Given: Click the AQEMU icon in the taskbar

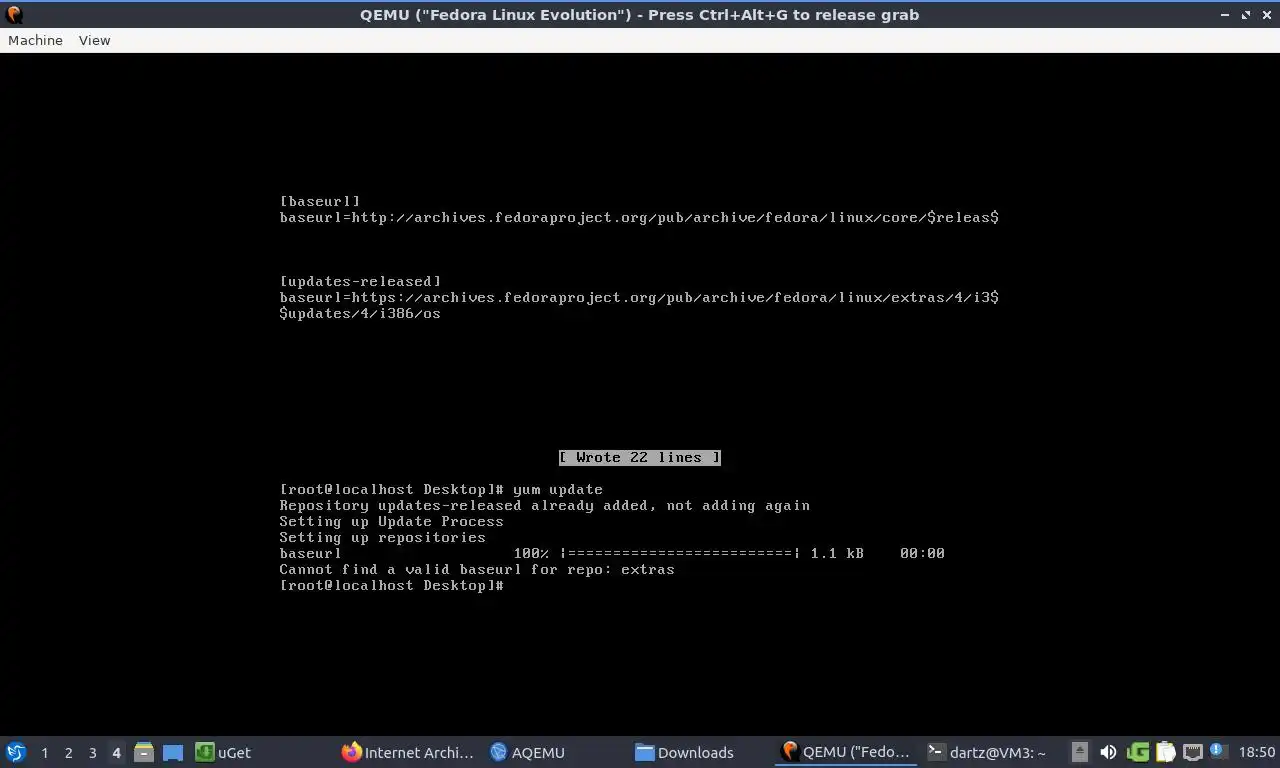Looking at the screenshot, I should click(498, 752).
